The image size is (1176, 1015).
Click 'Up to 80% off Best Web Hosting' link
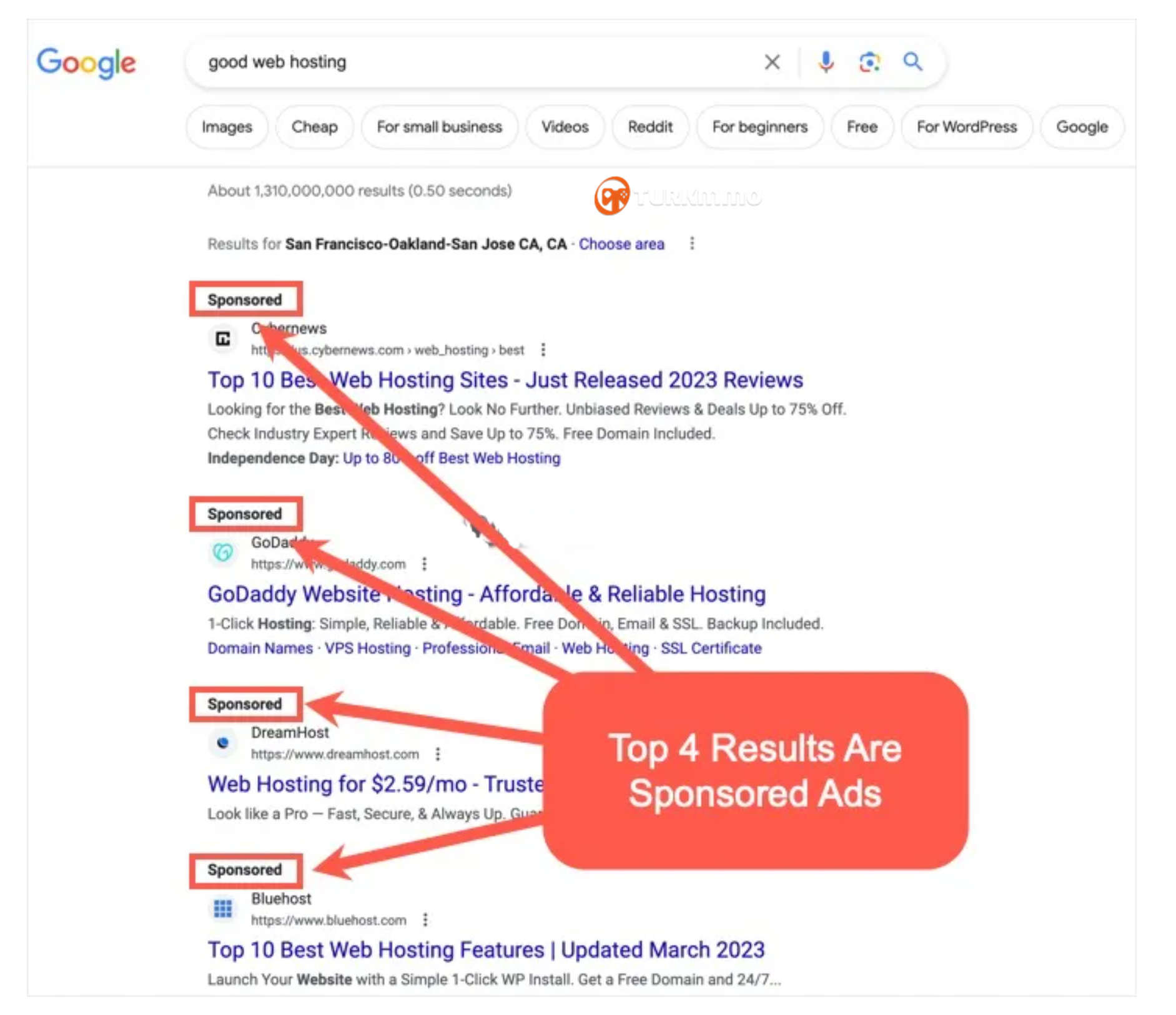[452, 458]
